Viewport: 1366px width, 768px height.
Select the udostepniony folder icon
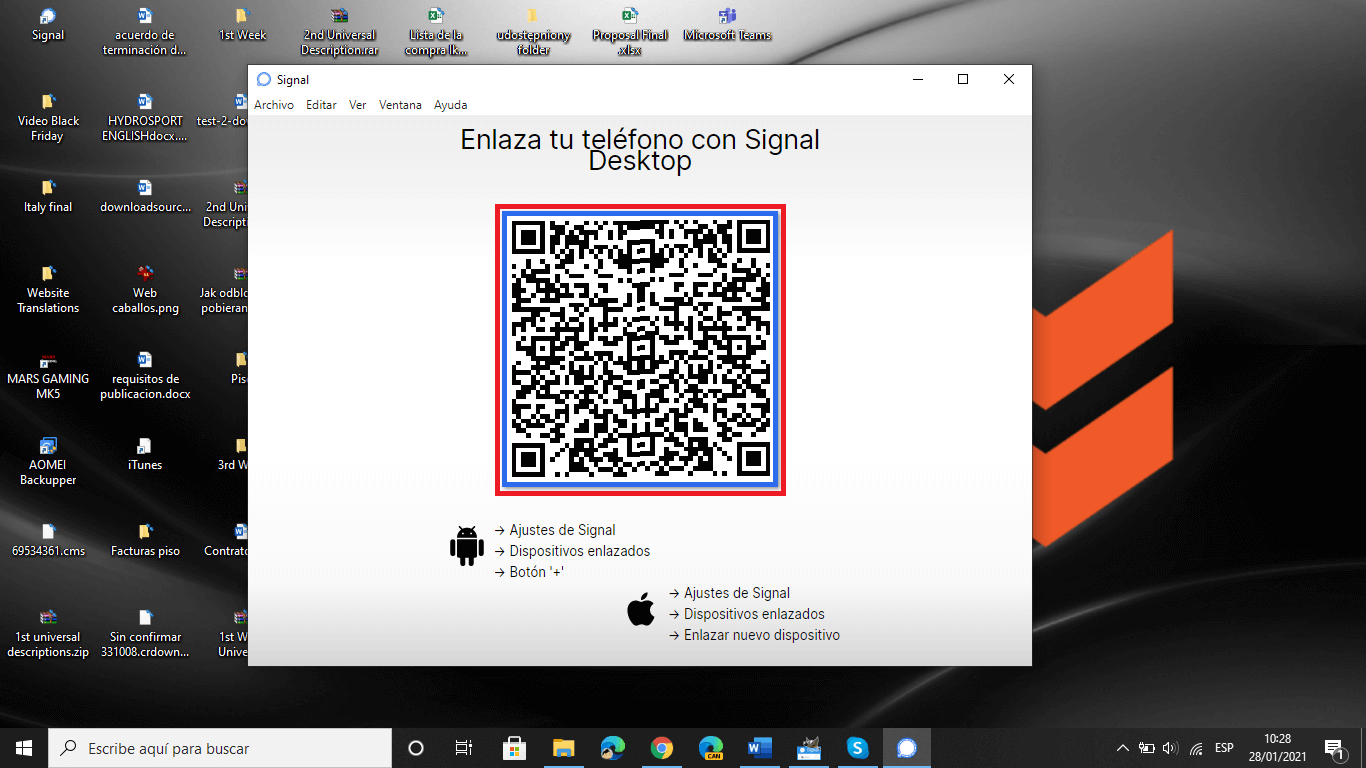pos(533,33)
